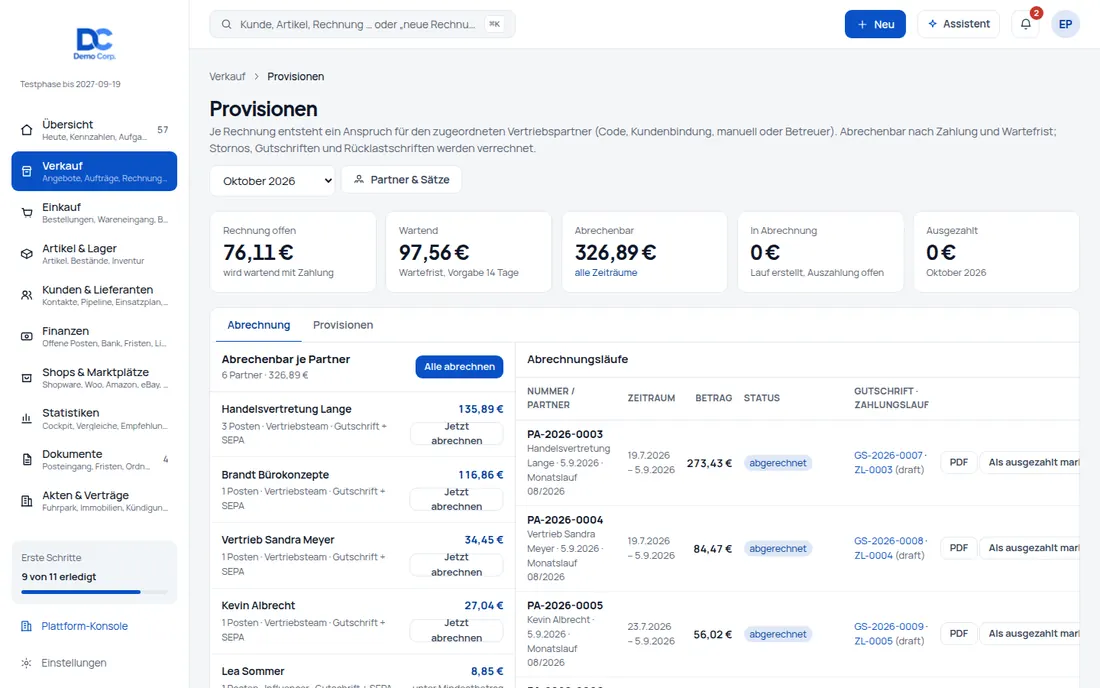Click the Neu button
The width and height of the screenshot is (1100, 688).
click(x=875, y=24)
